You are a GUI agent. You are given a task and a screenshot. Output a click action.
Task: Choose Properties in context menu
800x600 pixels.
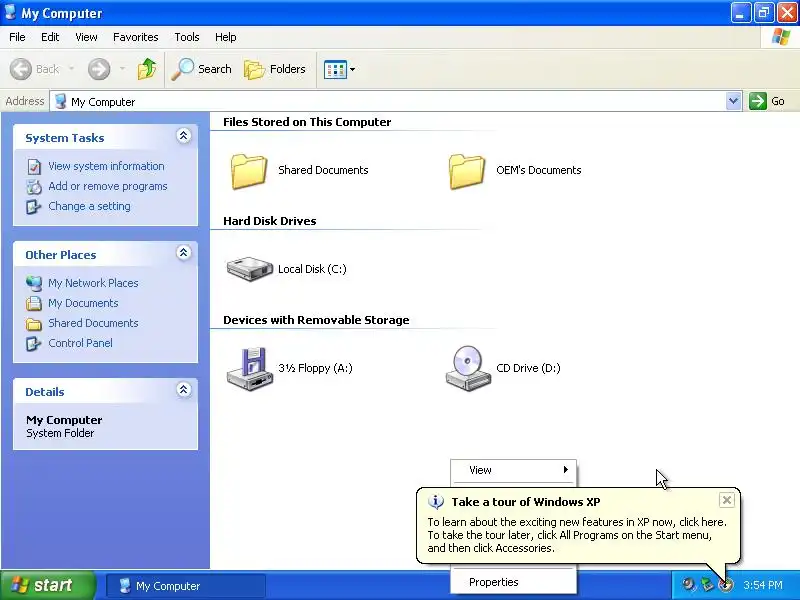coord(513,582)
